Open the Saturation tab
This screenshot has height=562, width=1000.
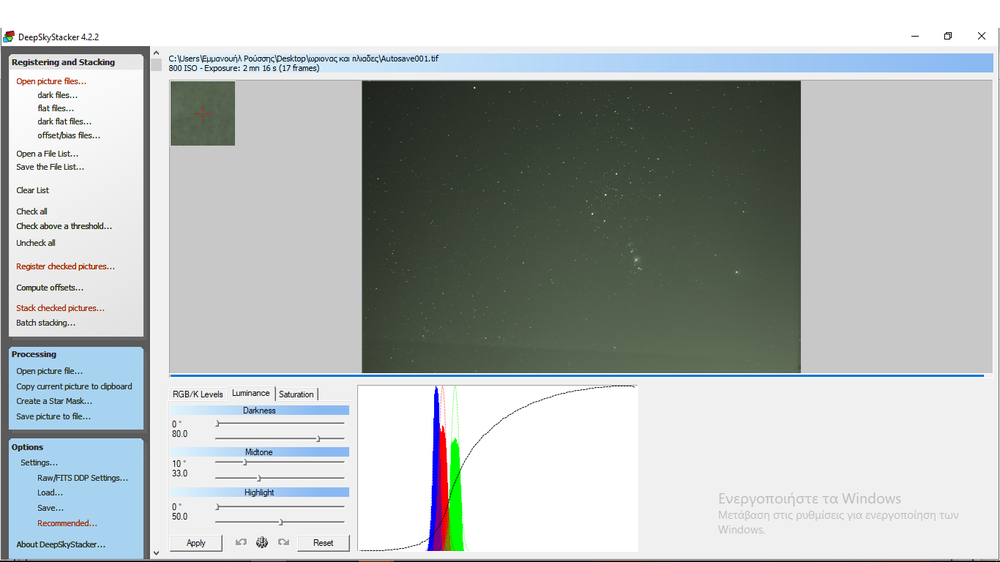[296, 394]
